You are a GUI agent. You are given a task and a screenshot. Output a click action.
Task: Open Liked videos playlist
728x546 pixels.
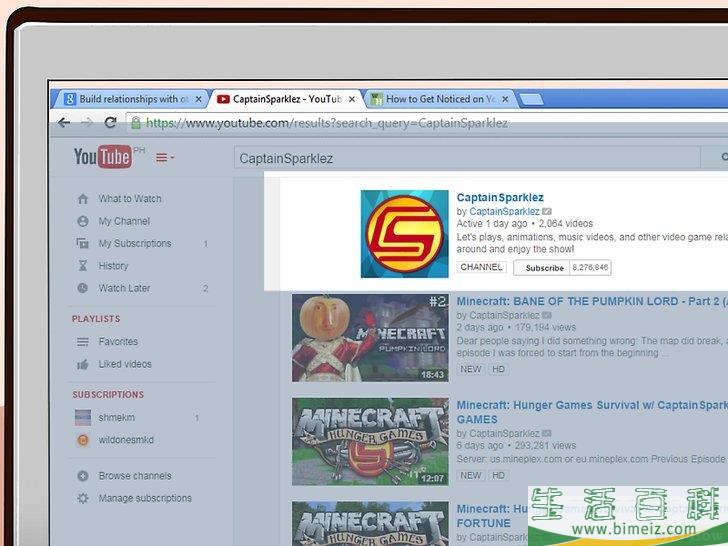pyautogui.click(x=125, y=364)
